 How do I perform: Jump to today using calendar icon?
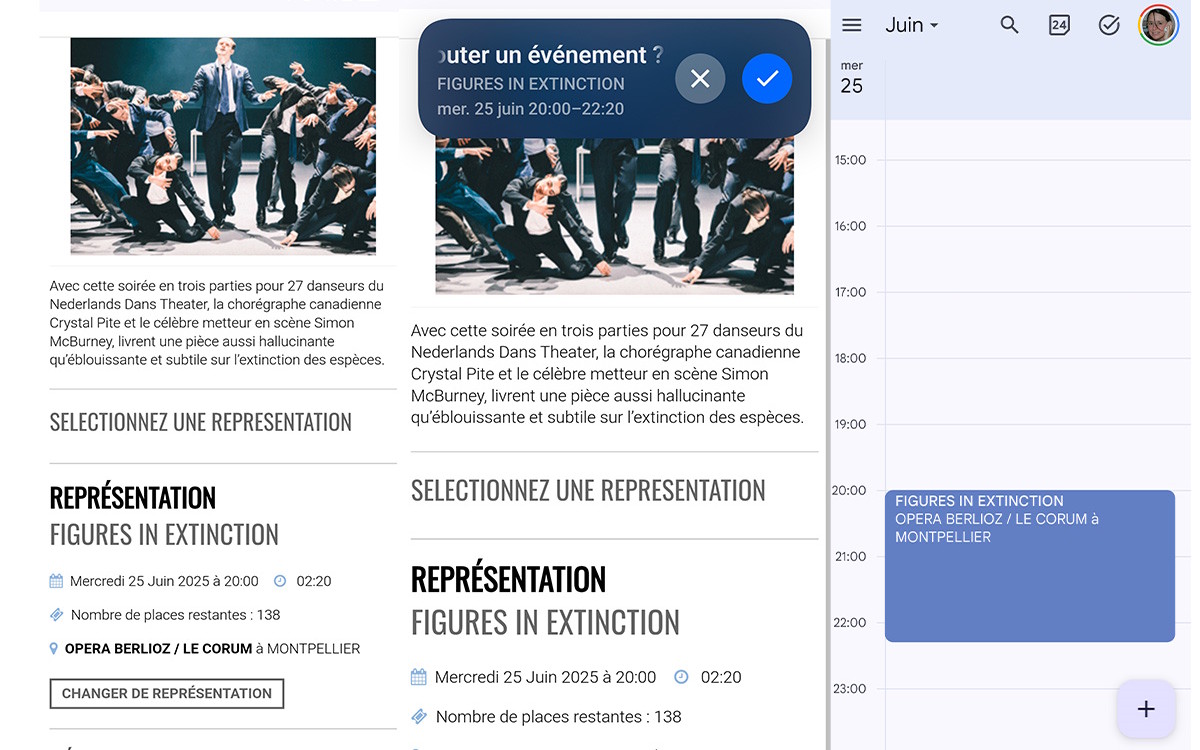click(x=1059, y=25)
